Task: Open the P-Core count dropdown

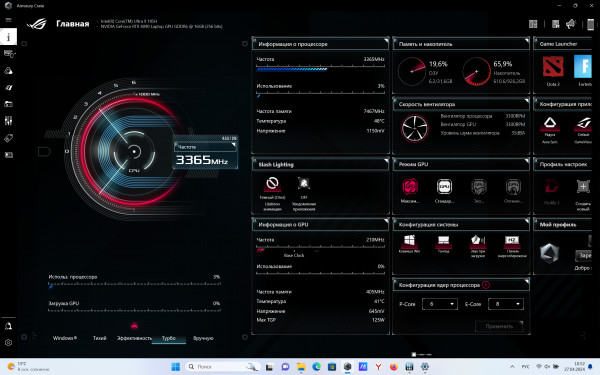Action: tap(440, 304)
